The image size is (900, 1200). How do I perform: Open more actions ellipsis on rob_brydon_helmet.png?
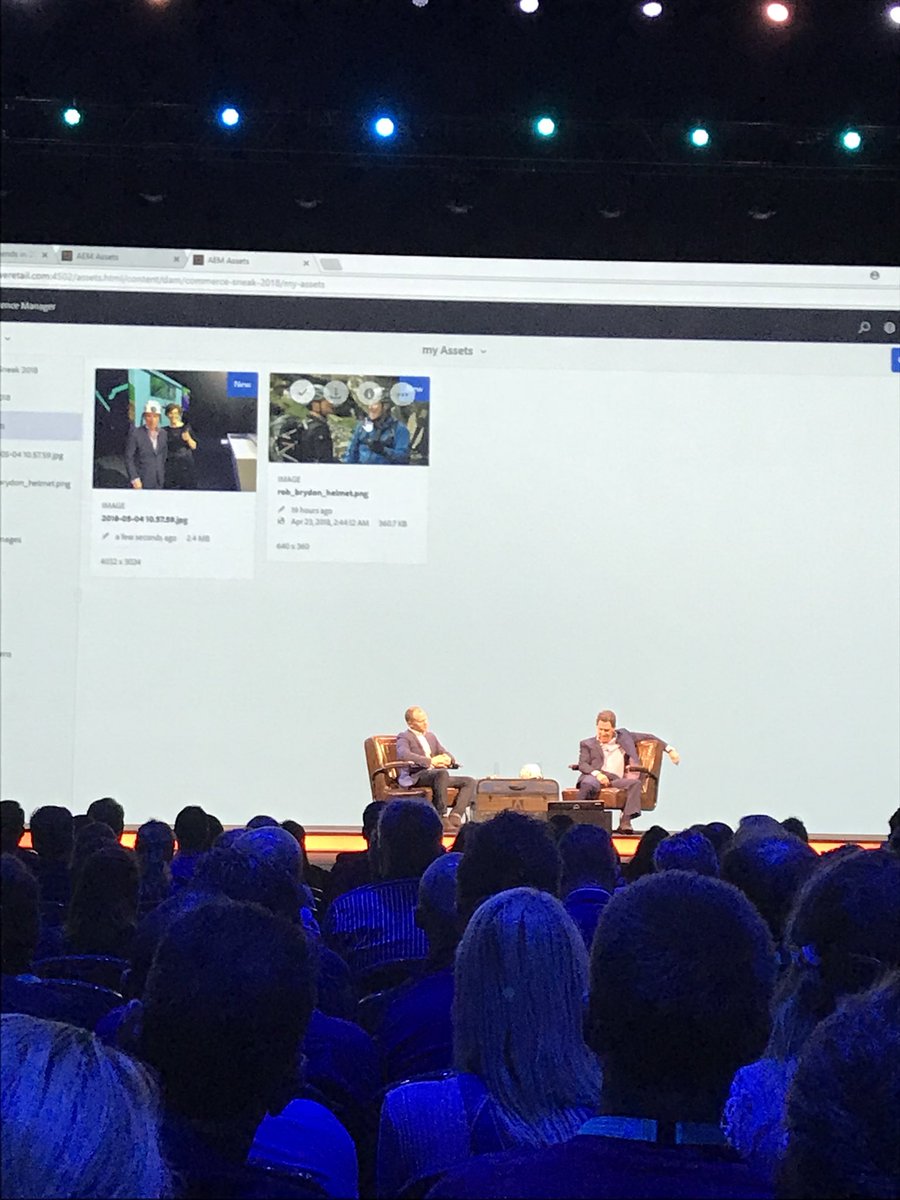[402, 394]
